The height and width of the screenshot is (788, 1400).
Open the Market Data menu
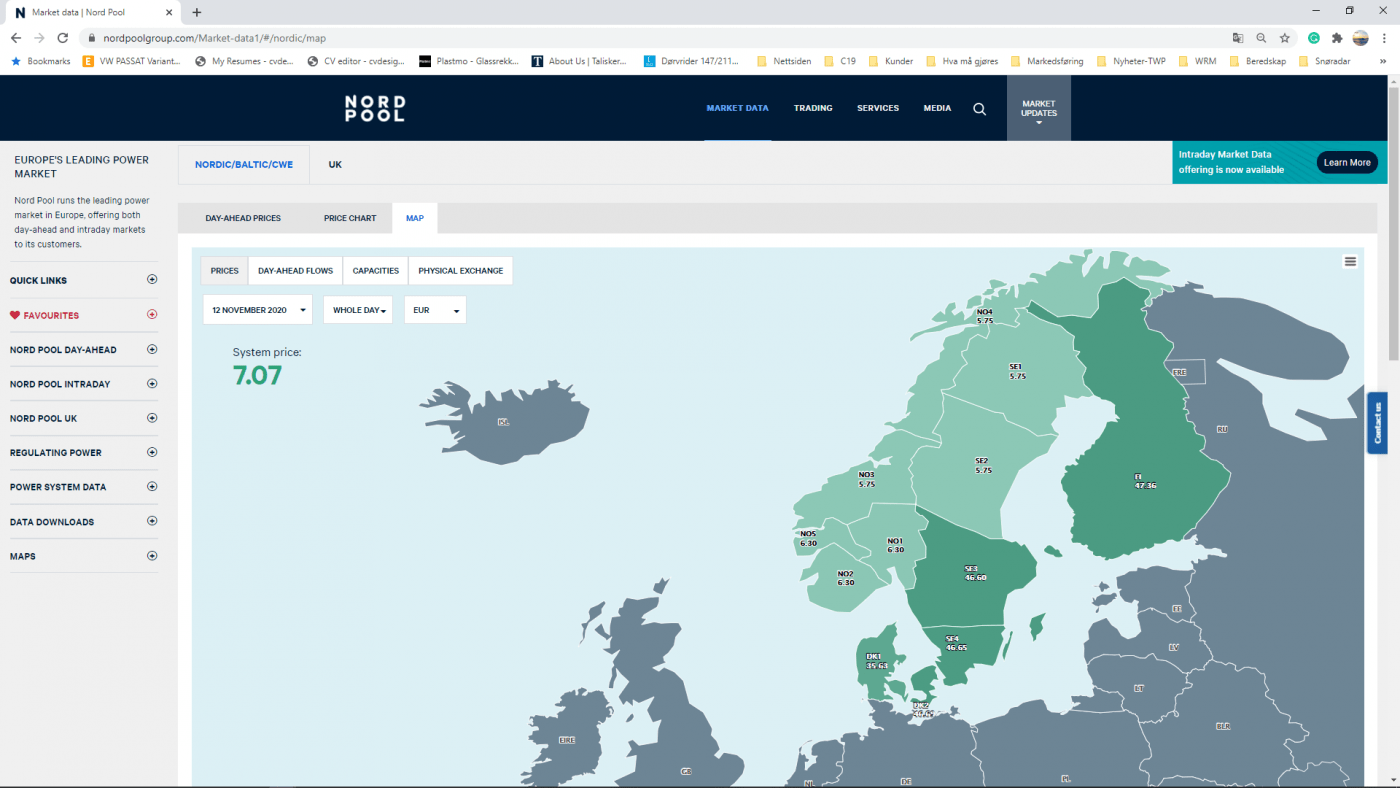click(x=738, y=108)
